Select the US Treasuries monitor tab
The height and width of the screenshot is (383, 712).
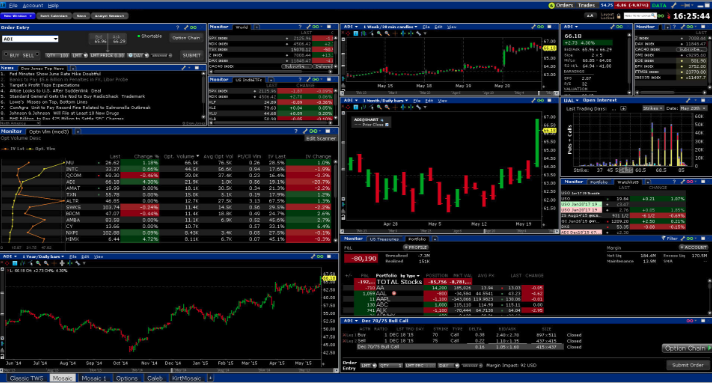(384, 239)
